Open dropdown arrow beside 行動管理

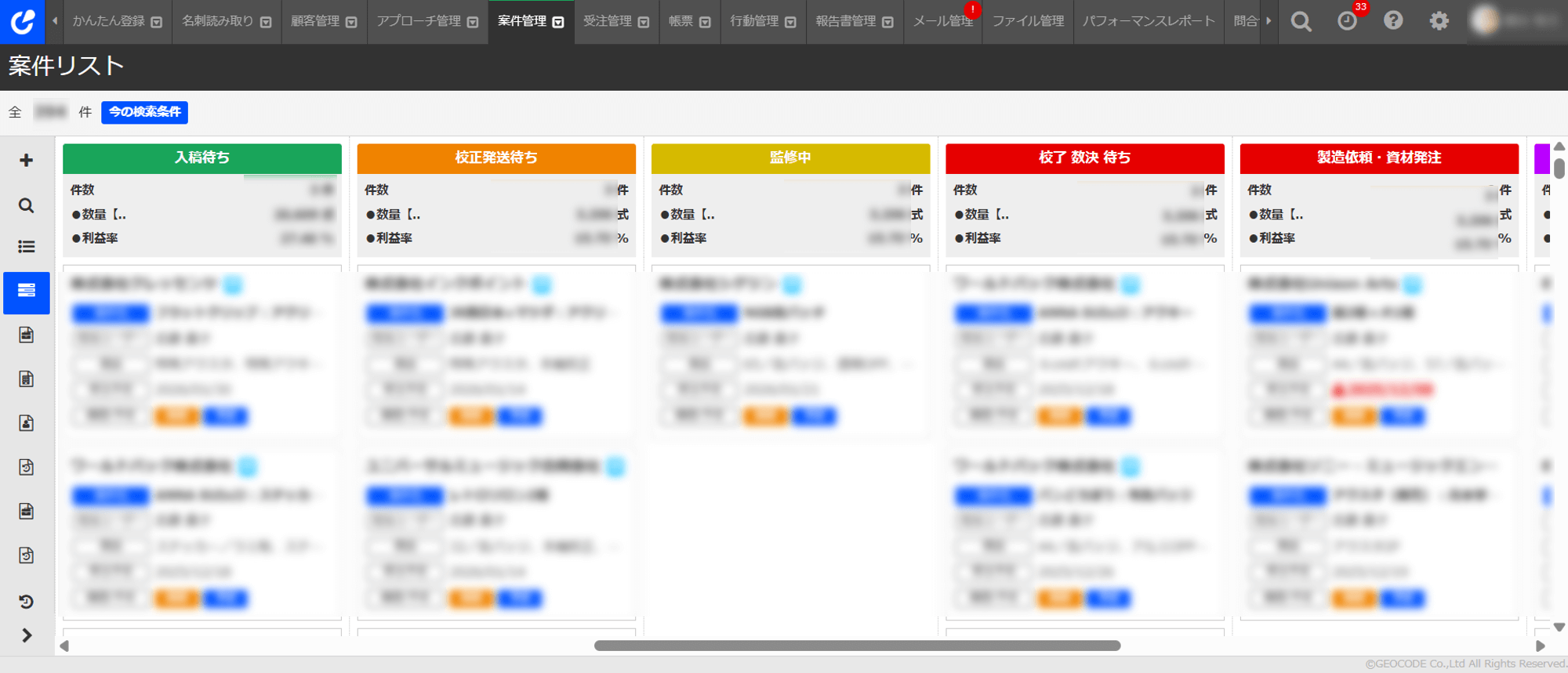(790, 22)
